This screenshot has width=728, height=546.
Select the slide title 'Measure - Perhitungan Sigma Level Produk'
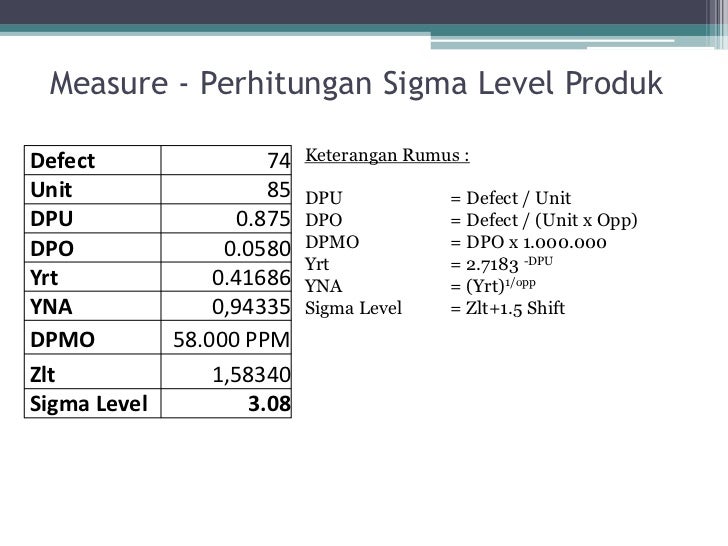356,84
